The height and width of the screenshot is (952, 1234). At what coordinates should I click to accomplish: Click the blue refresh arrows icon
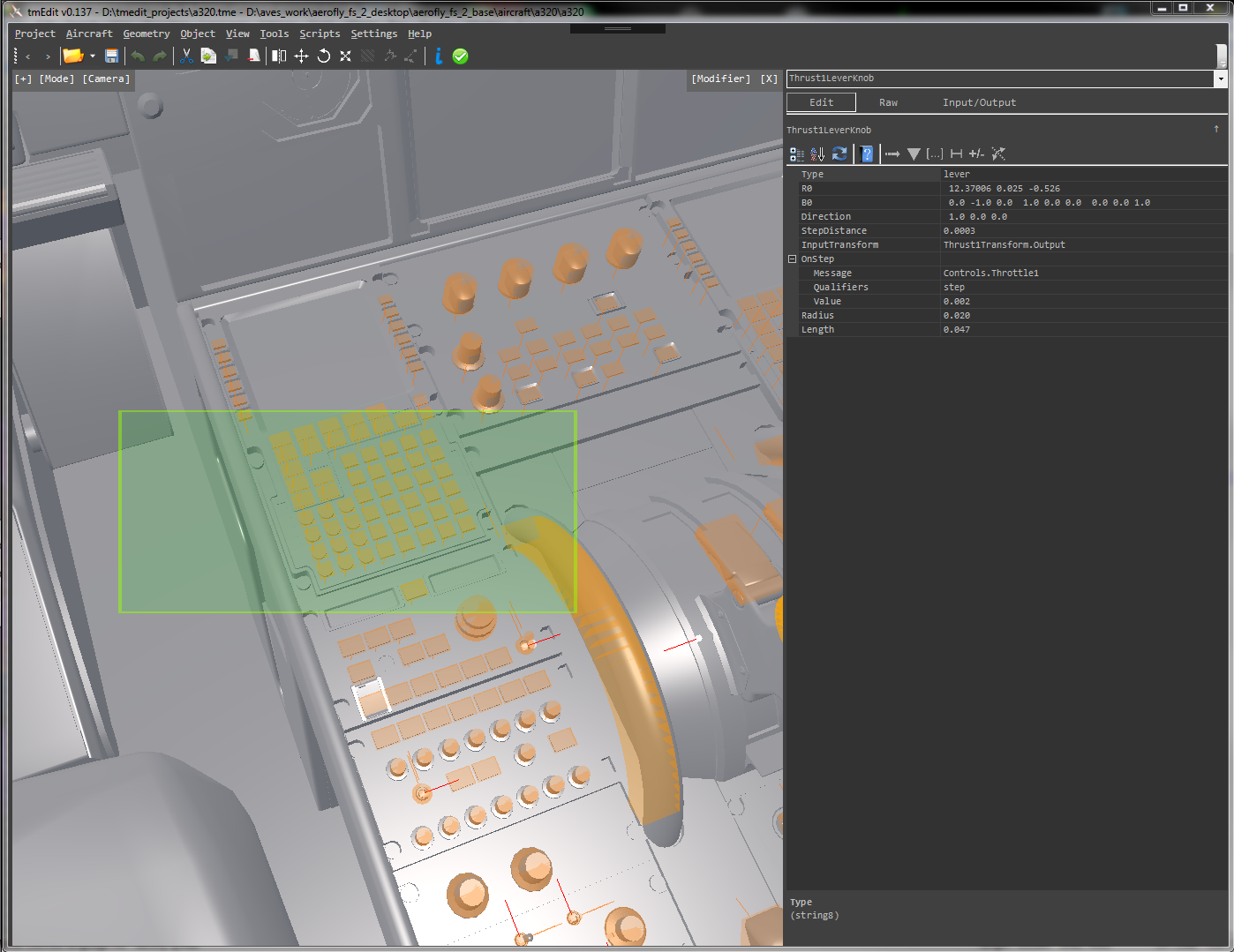tap(839, 154)
